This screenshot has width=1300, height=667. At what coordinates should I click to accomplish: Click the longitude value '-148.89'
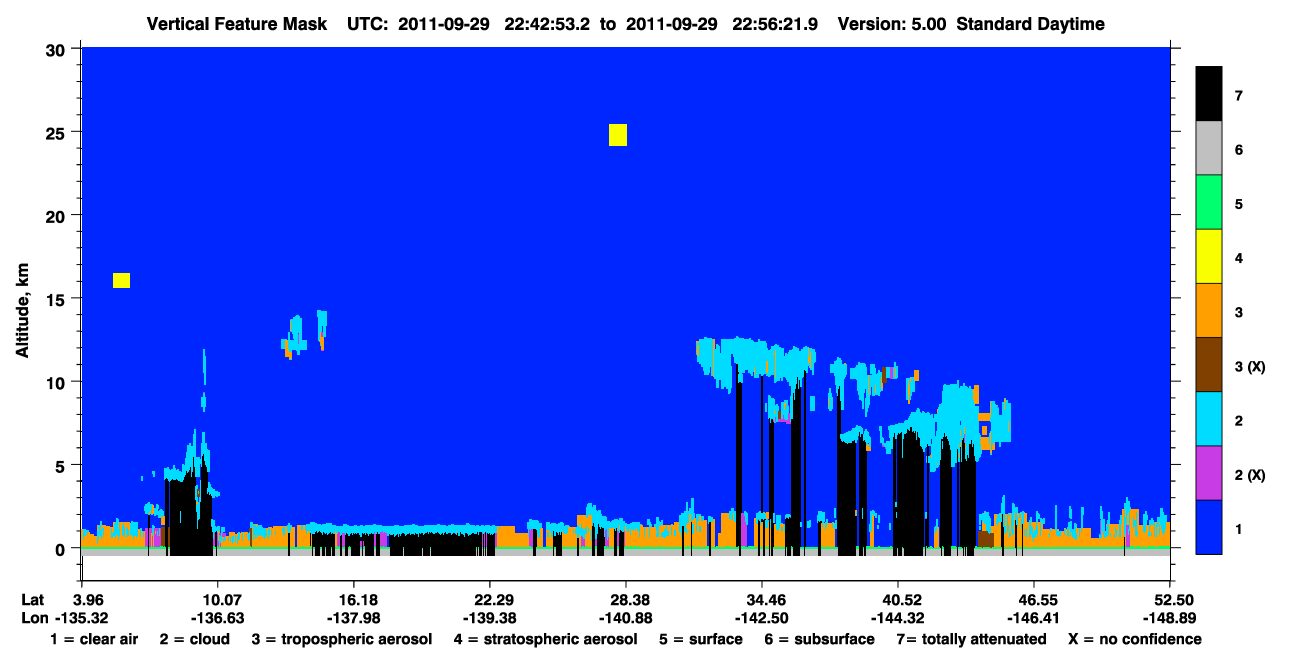tap(1170, 618)
